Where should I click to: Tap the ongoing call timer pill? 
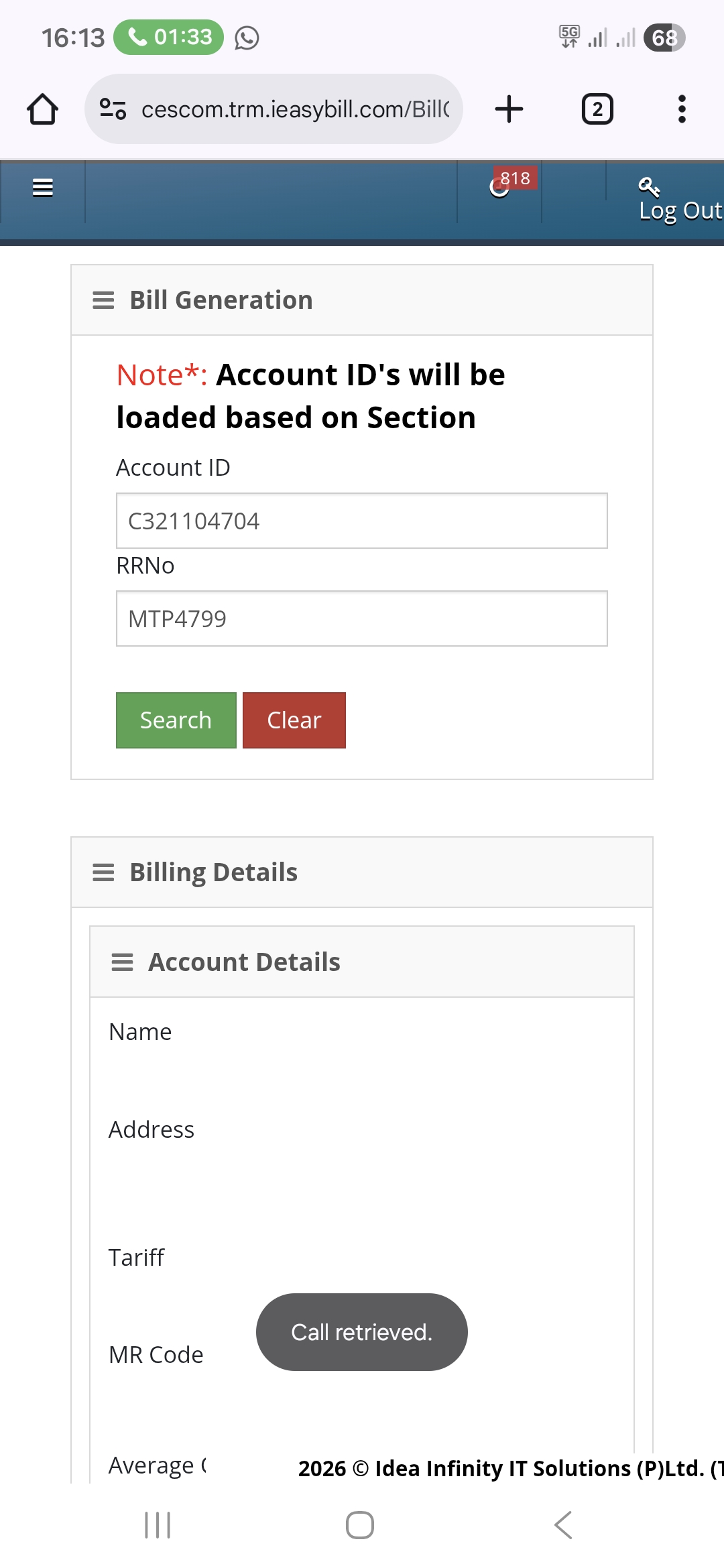click(169, 37)
